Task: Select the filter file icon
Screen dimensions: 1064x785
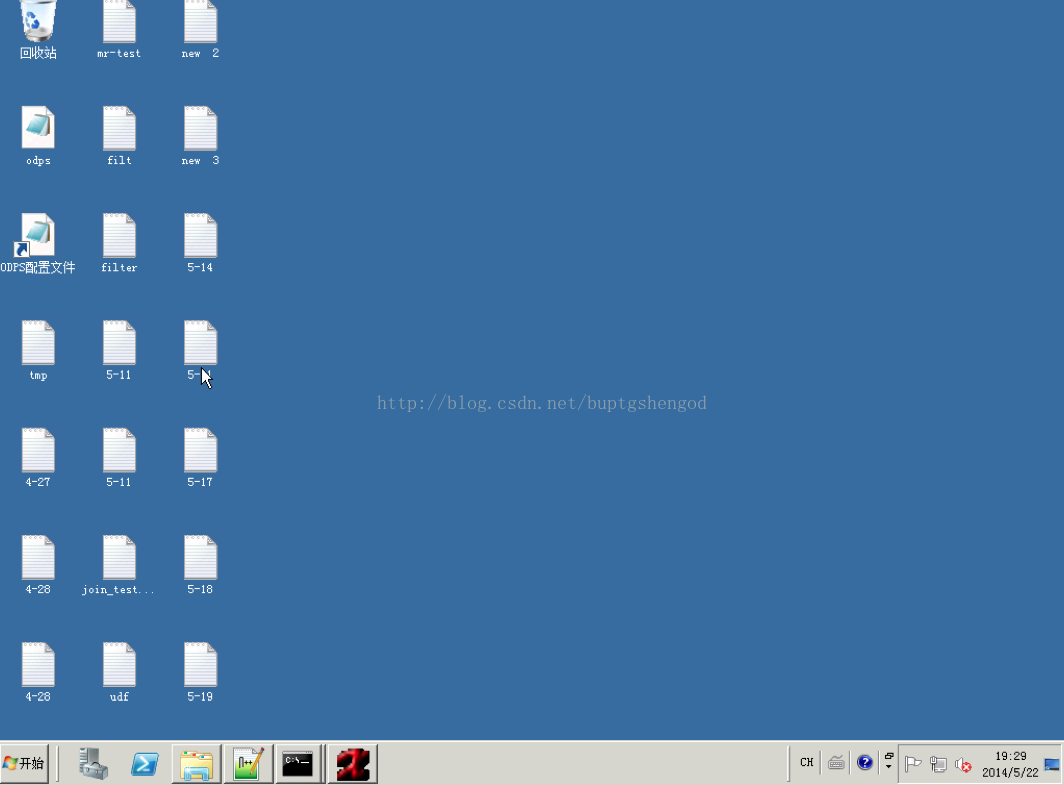Action: coord(119,243)
